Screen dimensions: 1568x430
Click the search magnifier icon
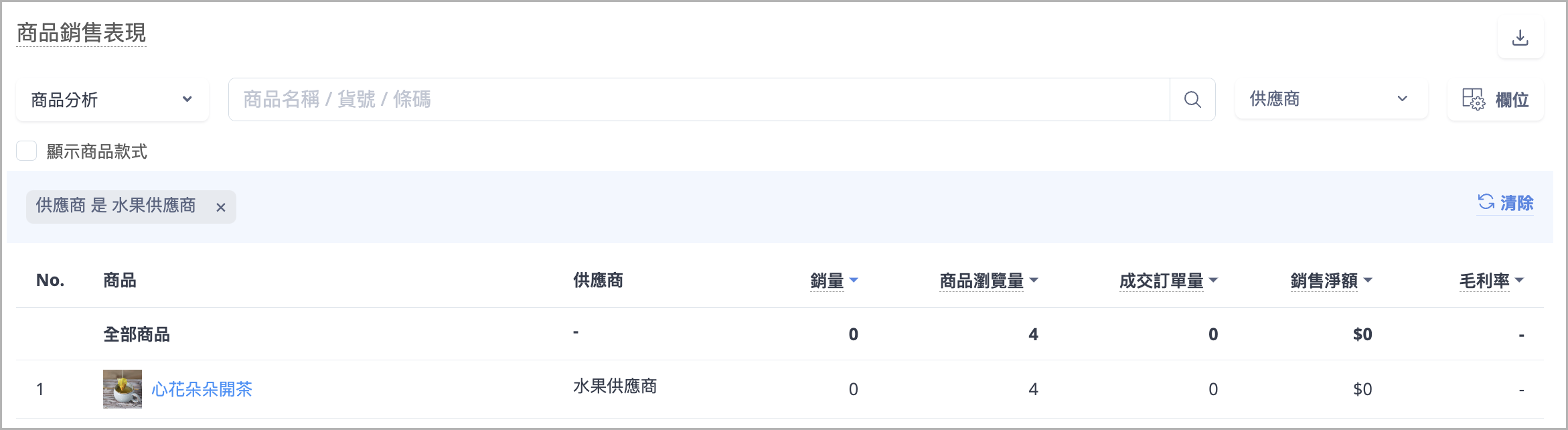1192,100
